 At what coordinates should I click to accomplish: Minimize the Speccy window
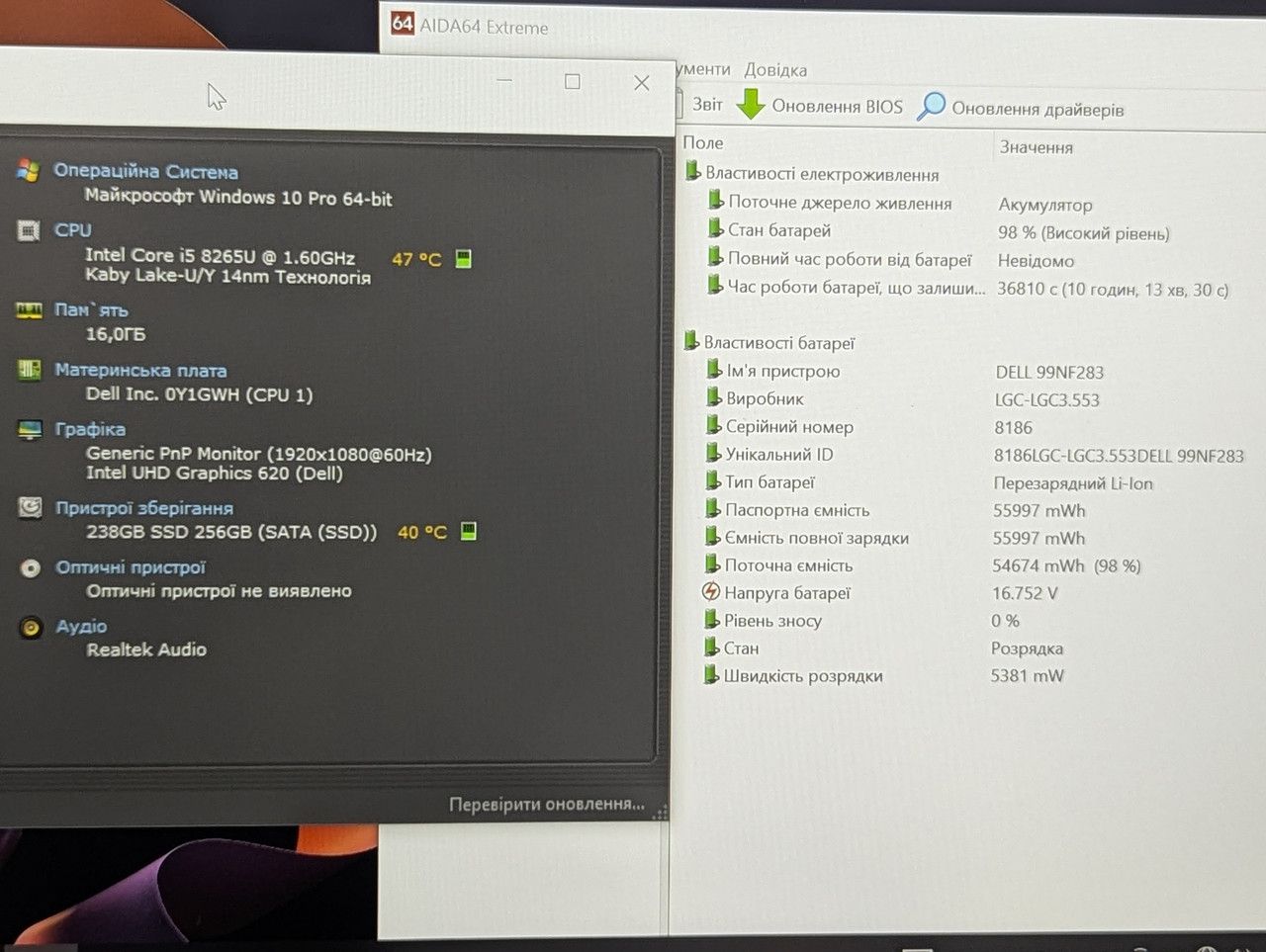click(x=504, y=80)
